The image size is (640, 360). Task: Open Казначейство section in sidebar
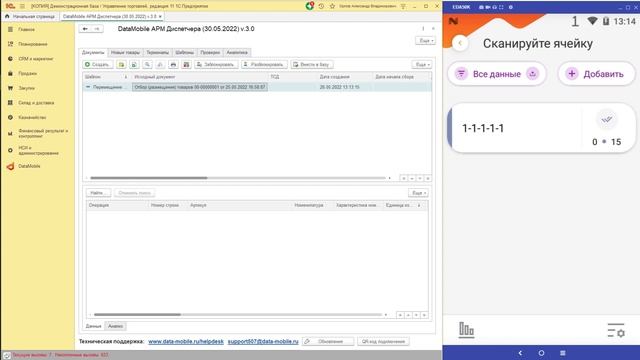pos(32,118)
